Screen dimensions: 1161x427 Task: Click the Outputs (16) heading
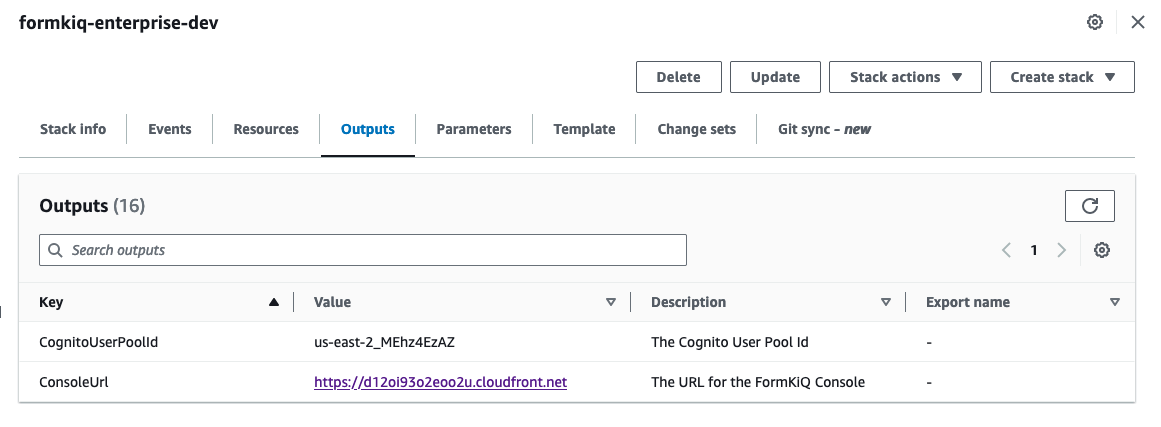tap(92, 206)
